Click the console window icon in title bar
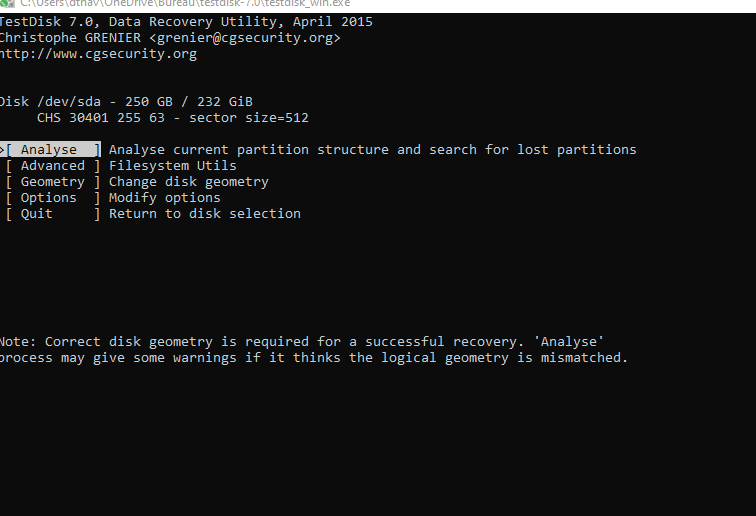The image size is (756, 516). point(7,3)
